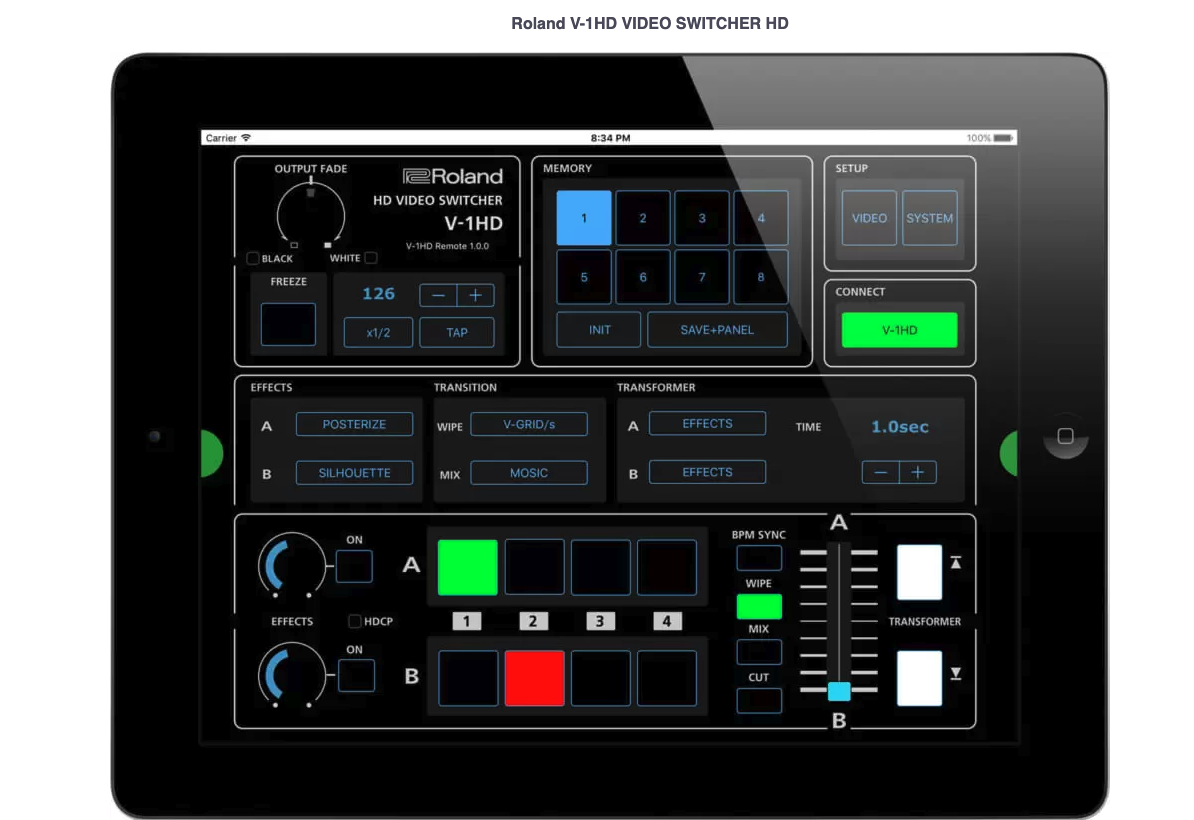Click the A/B crossfader blue handle

[x=838, y=691]
